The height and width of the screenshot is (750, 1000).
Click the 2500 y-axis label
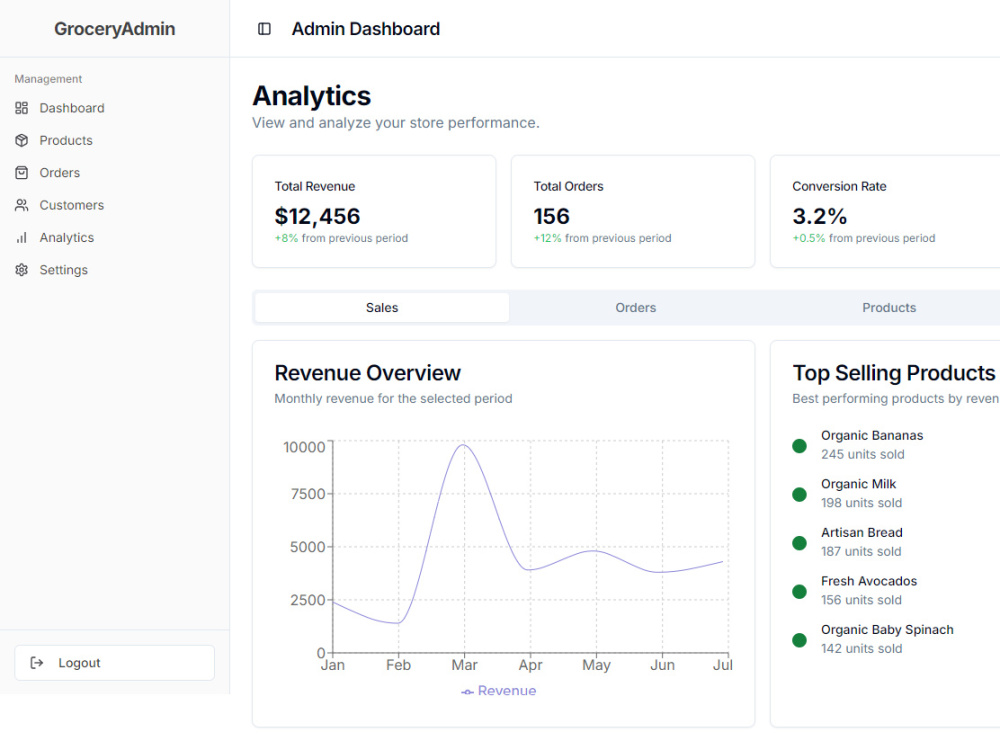[308, 600]
